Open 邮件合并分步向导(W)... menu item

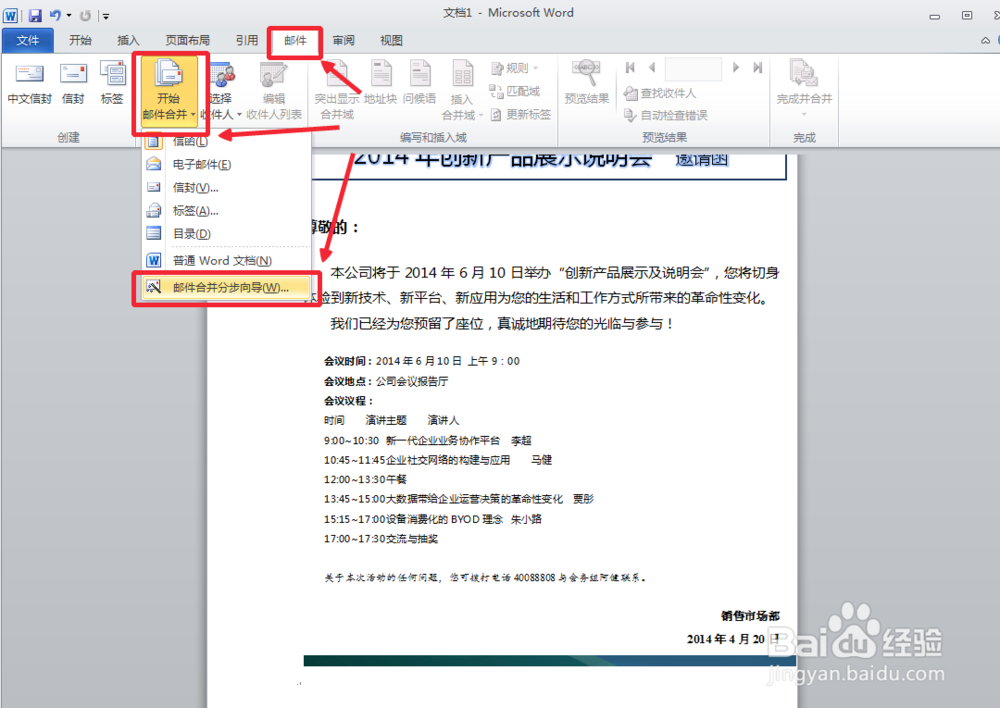point(226,288)
